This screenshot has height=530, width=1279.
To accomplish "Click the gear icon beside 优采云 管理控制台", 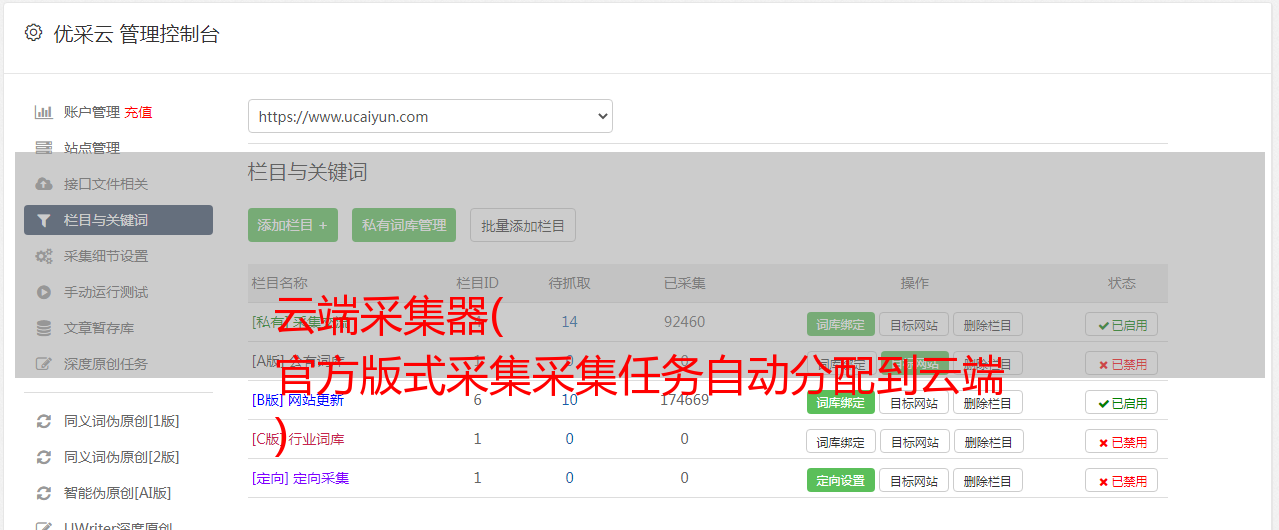I will (x=33, y=33).
